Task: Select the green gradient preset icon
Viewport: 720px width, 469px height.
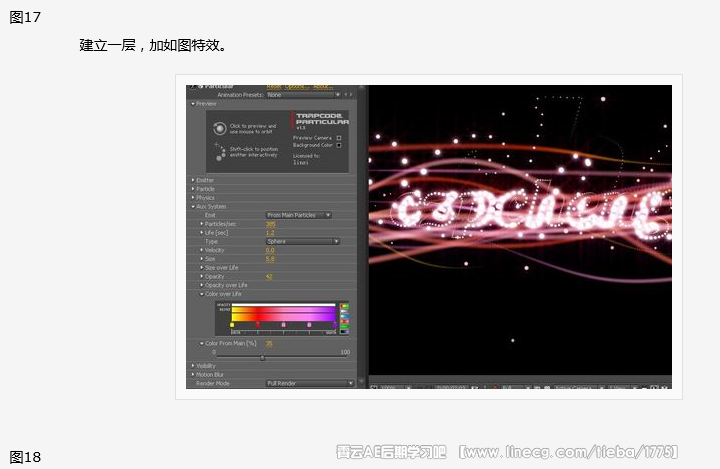Action: [344, 326]
